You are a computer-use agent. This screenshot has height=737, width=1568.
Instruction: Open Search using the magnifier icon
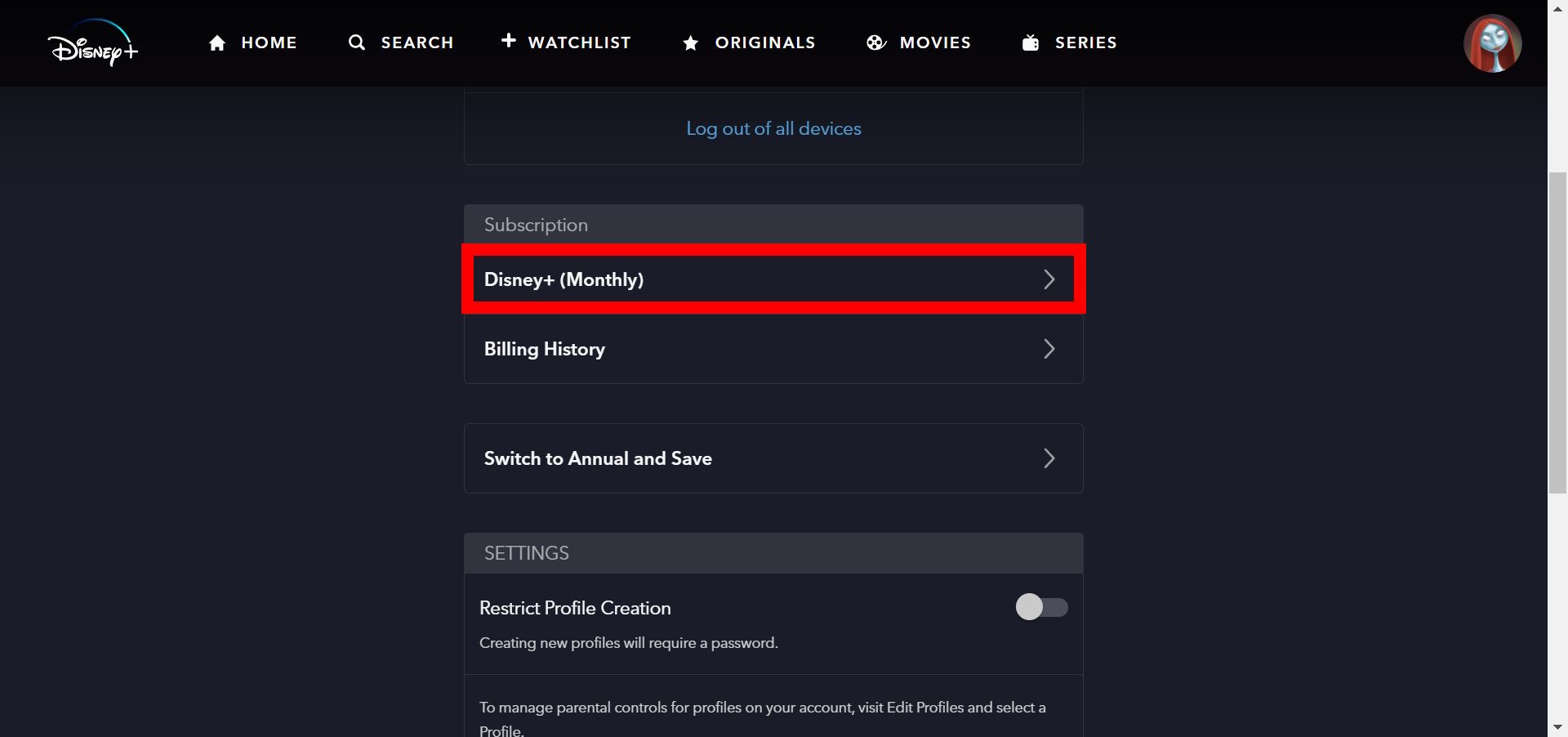click(x=357, y=42)
